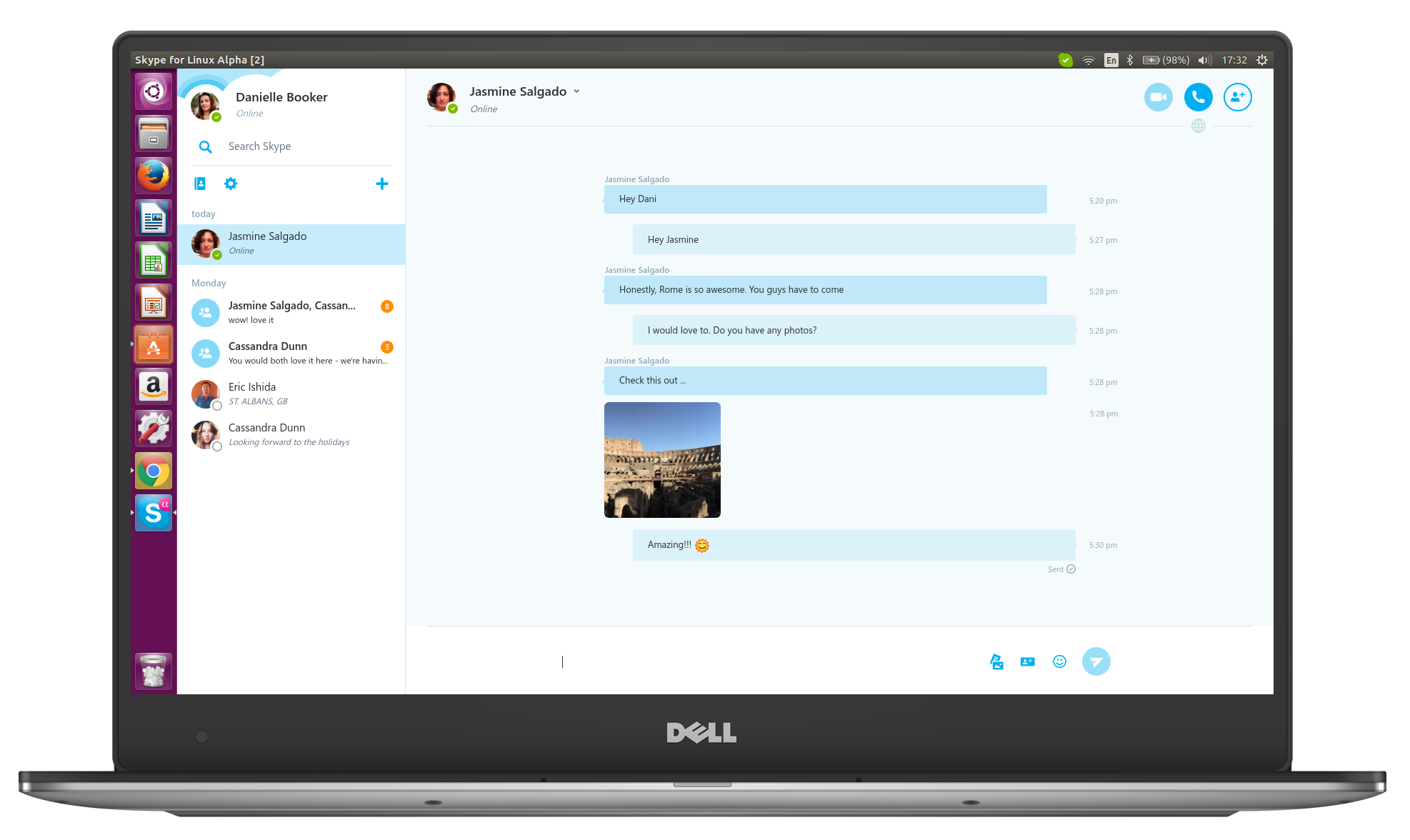Viewport: 1410px width, 840px height.
Task: Click the video call icon
Action: [1158, 97]
